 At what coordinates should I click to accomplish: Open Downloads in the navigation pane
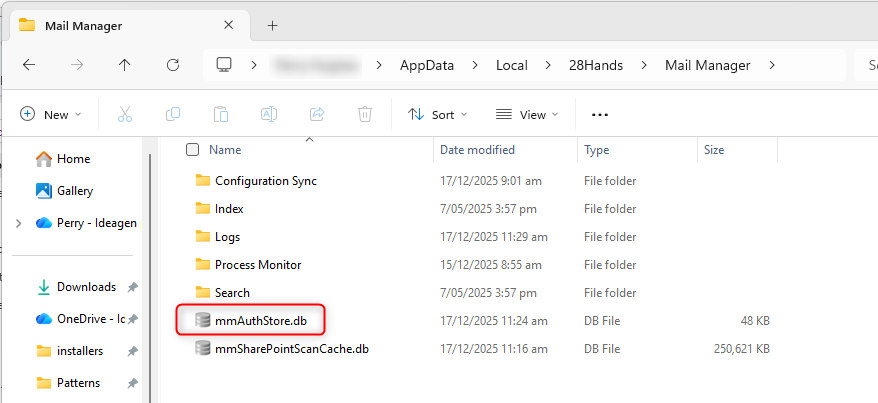point(86,287)
